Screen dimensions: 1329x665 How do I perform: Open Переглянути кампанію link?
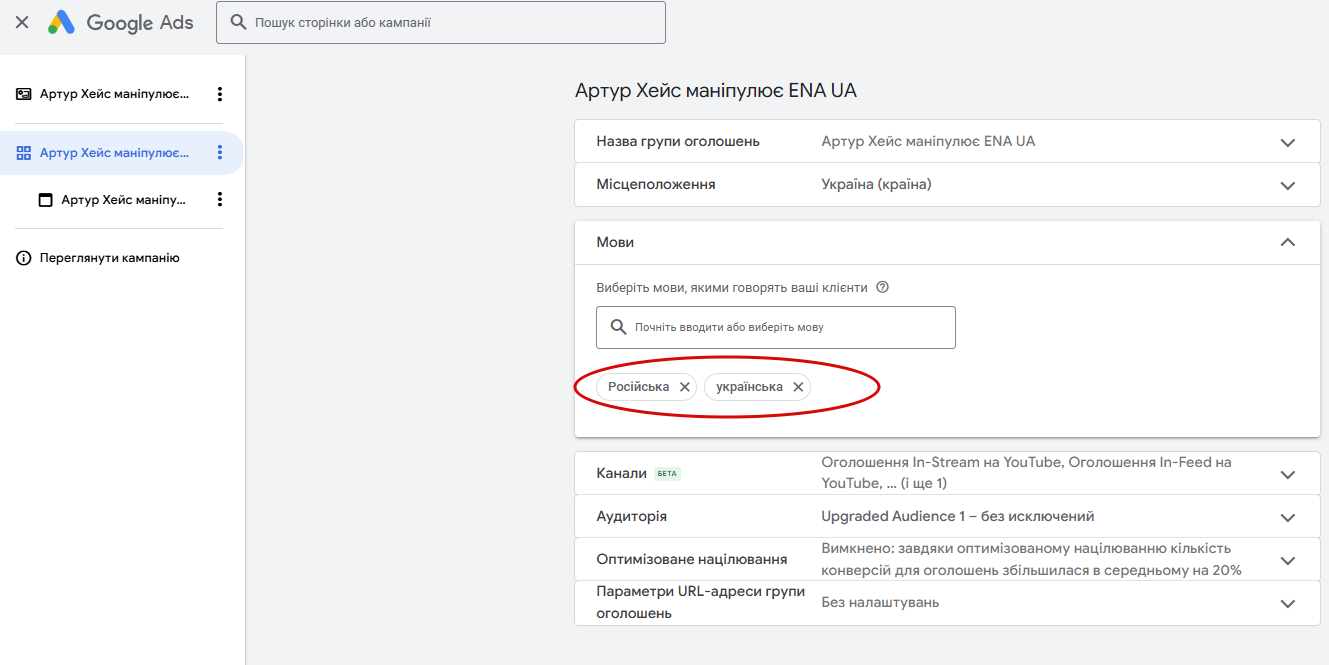click(x=110, y=258)
